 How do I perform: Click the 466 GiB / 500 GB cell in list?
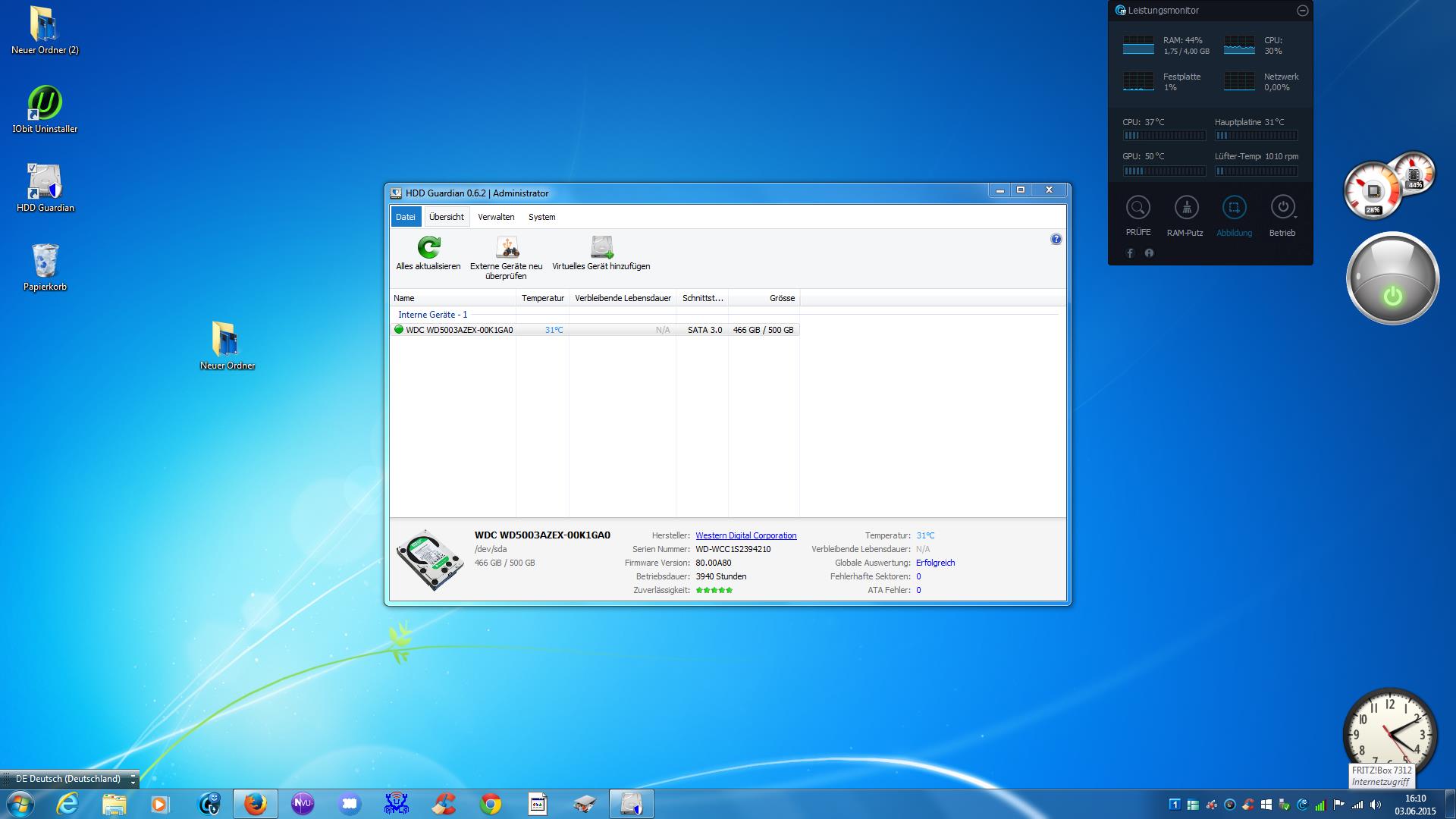click(x=764, y=330)
